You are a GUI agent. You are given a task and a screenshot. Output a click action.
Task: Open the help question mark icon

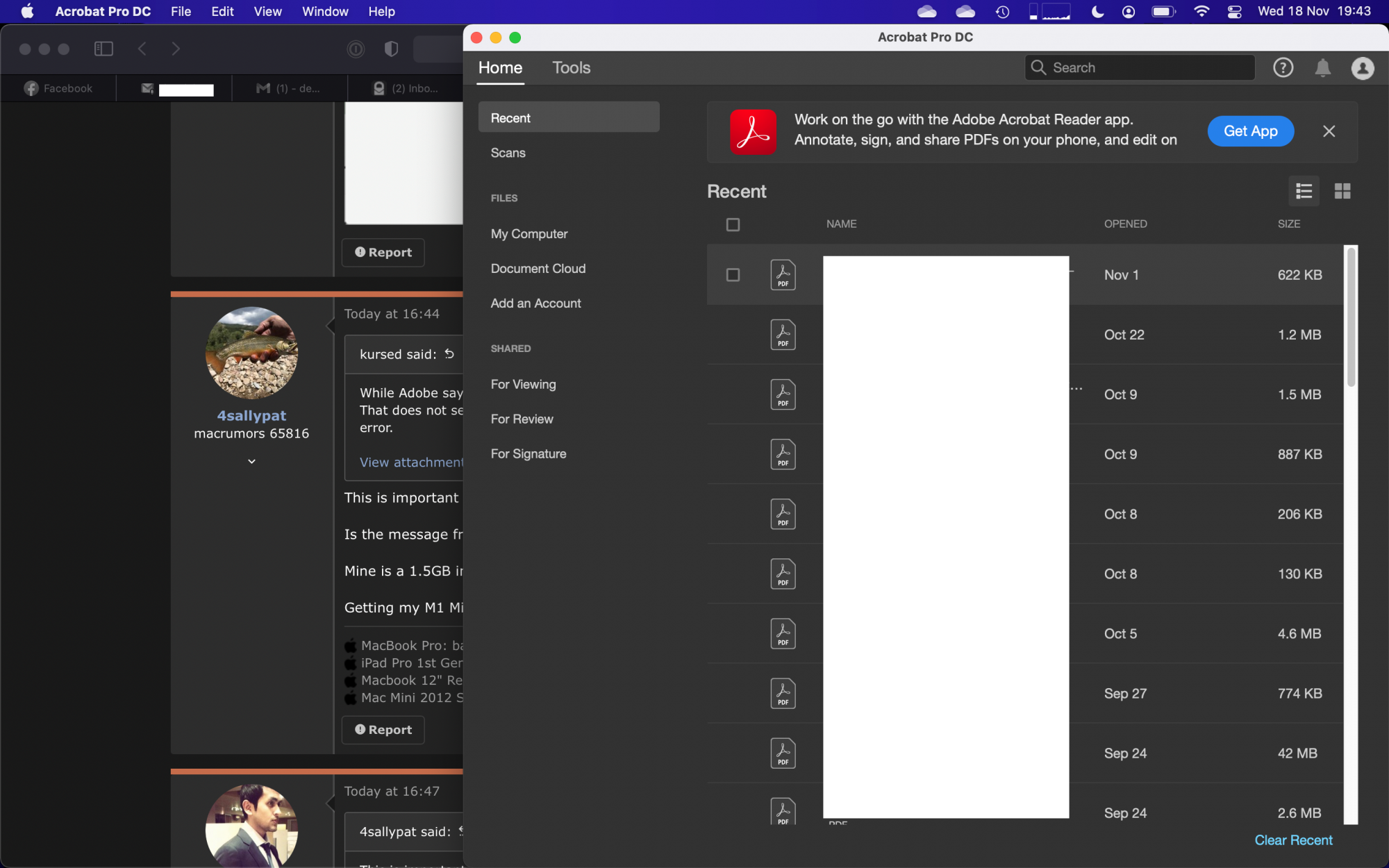click(1283, 67)
